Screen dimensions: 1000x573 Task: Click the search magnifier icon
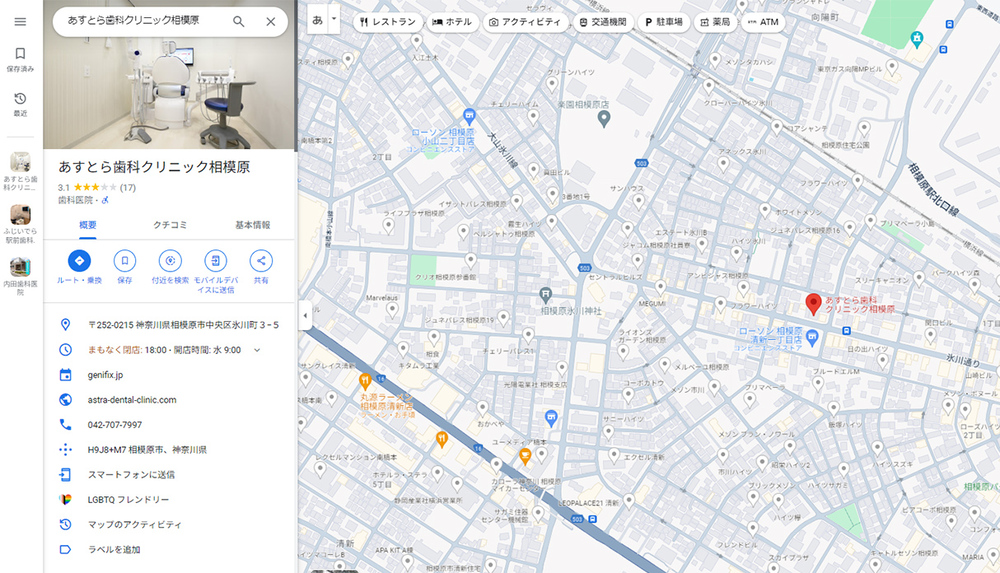[238, 21]
